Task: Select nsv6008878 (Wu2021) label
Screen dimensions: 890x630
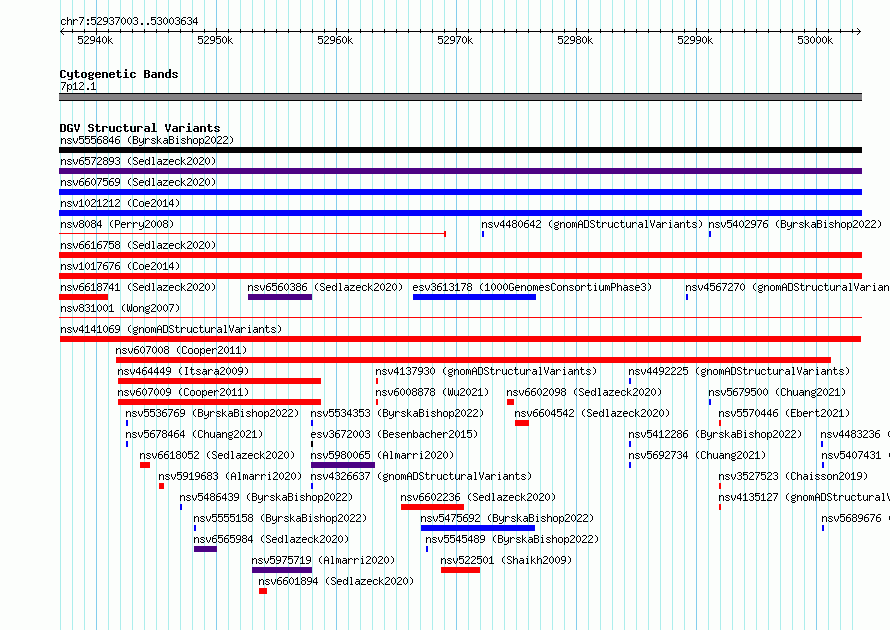Action: point(432,392)
